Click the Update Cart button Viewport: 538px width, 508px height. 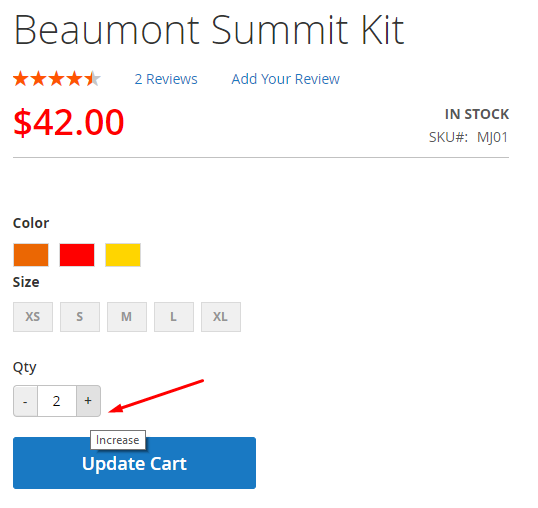click(x=134, y=463)
